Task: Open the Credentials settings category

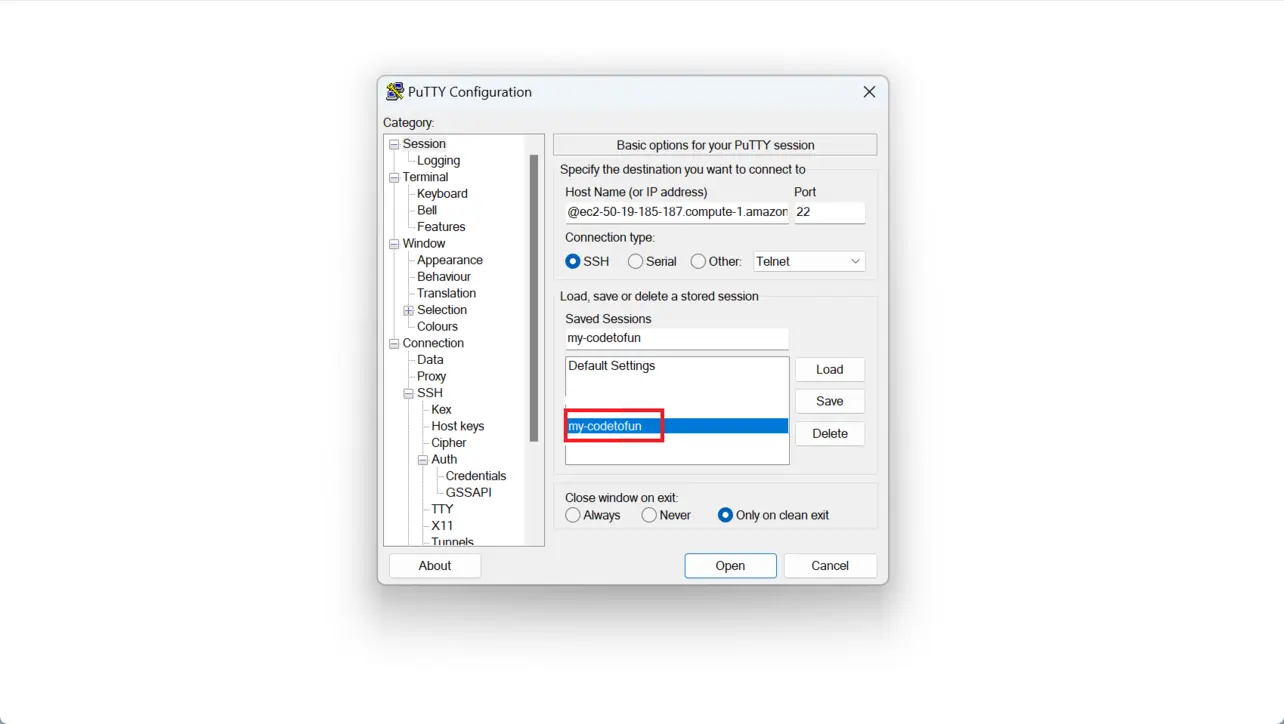Action: pos(476,476)
